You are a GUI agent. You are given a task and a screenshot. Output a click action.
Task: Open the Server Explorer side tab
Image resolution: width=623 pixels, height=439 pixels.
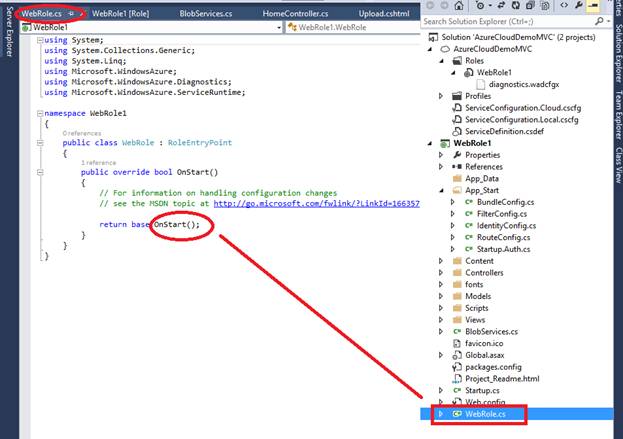(10, 32)
